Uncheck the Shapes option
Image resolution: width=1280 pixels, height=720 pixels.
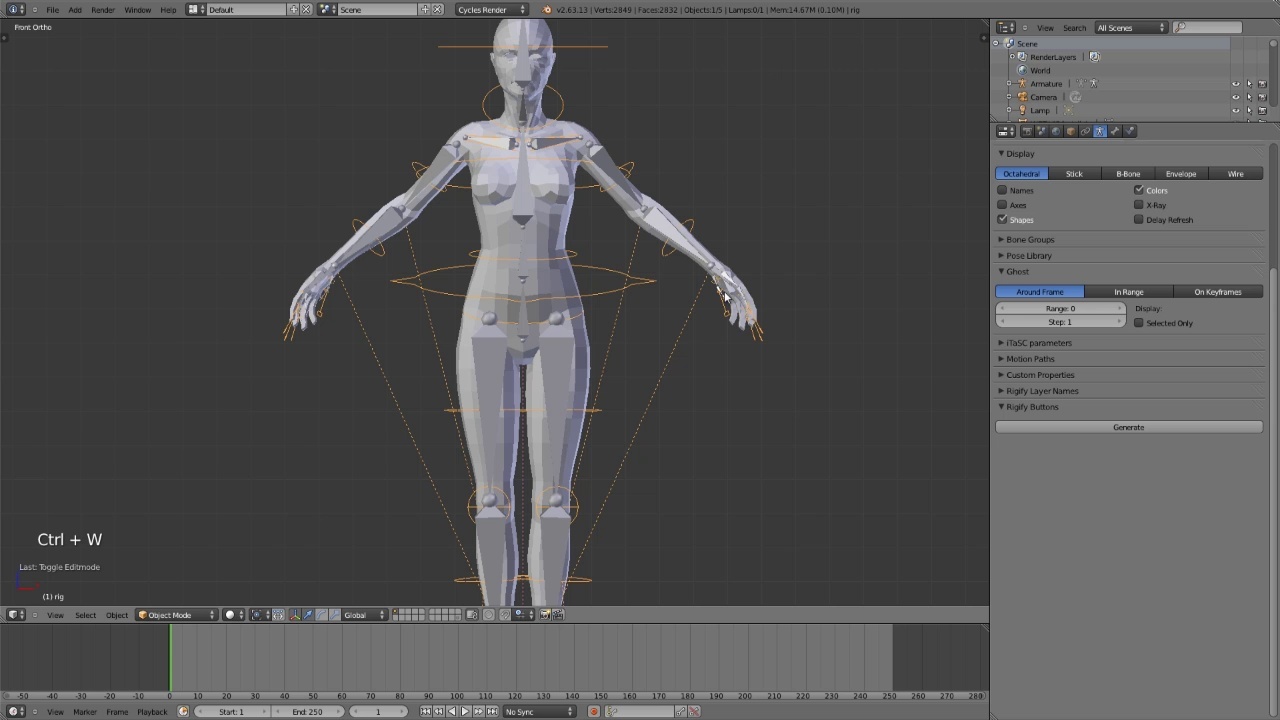[x=1002, y=219]
